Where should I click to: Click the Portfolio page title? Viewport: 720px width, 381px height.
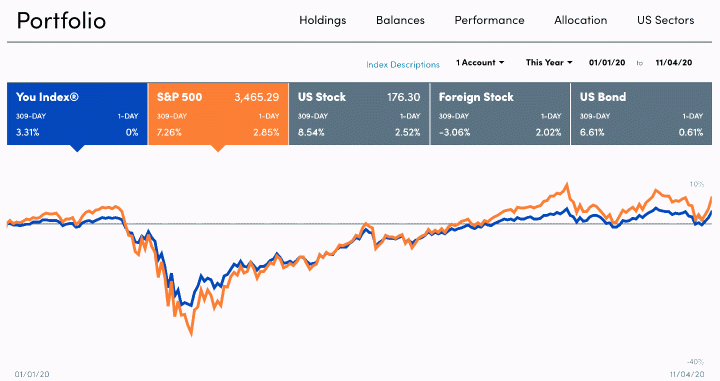point(62,21)
